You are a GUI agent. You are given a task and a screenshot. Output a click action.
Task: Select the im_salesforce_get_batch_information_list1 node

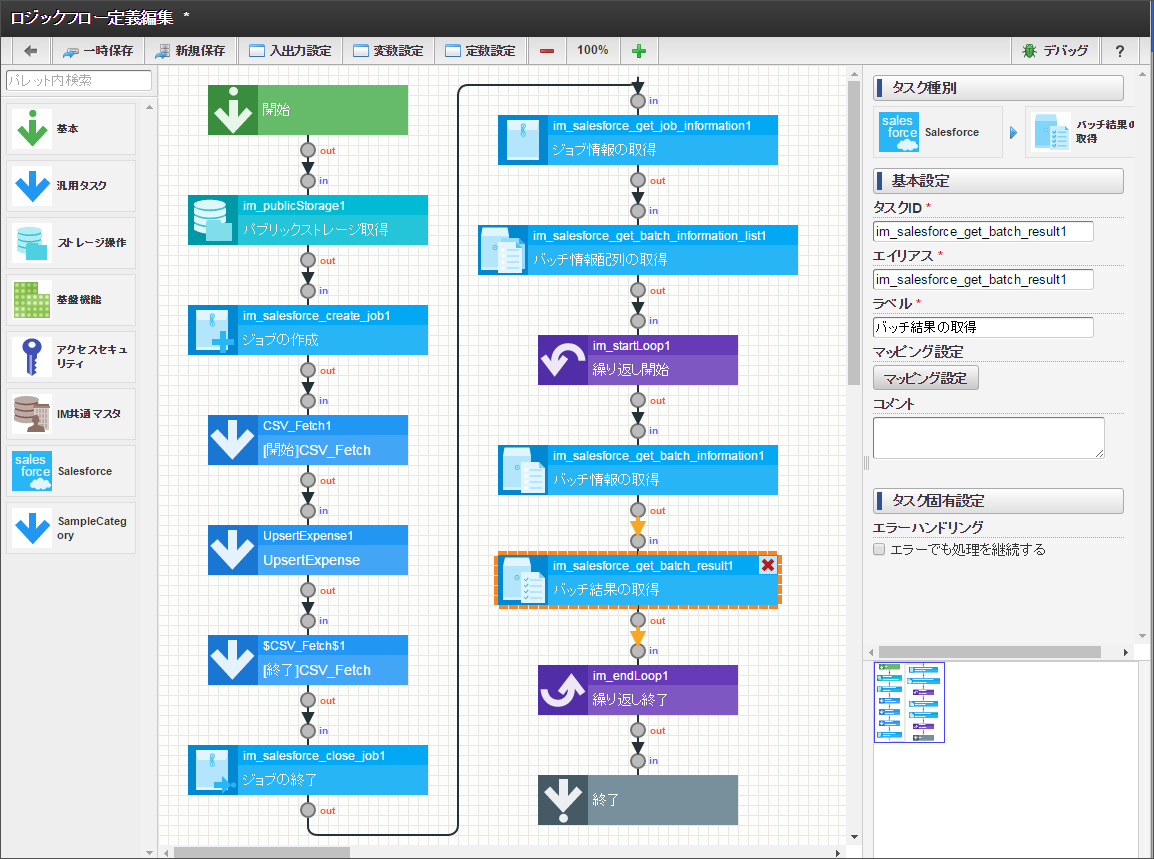coord(638,250)
